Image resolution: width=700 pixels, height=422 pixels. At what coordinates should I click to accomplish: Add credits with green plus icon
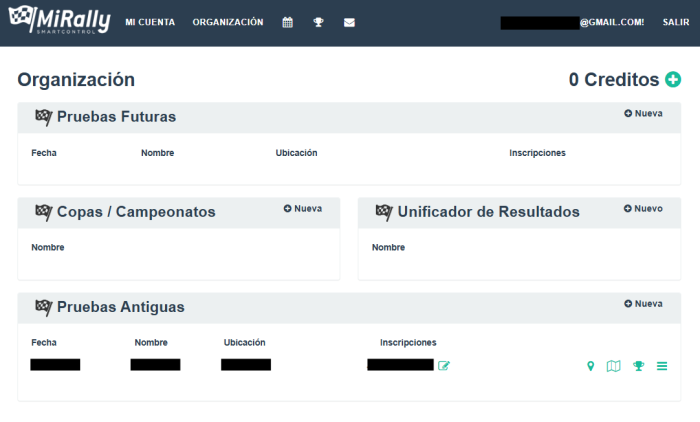673,79
